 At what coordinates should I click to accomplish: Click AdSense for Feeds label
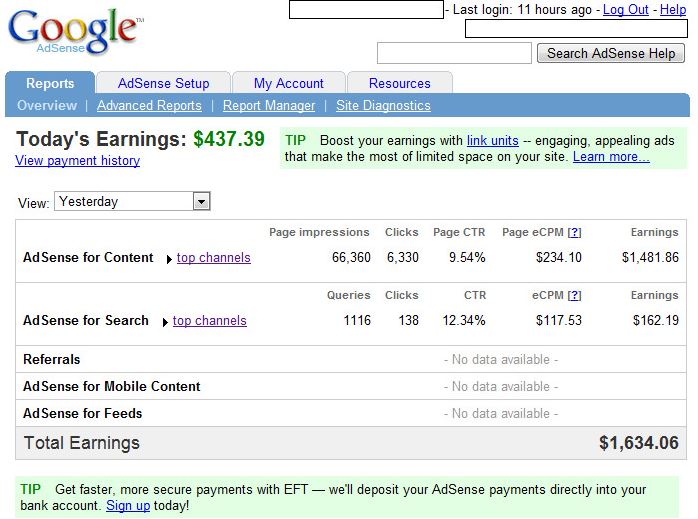click(83, 414)
